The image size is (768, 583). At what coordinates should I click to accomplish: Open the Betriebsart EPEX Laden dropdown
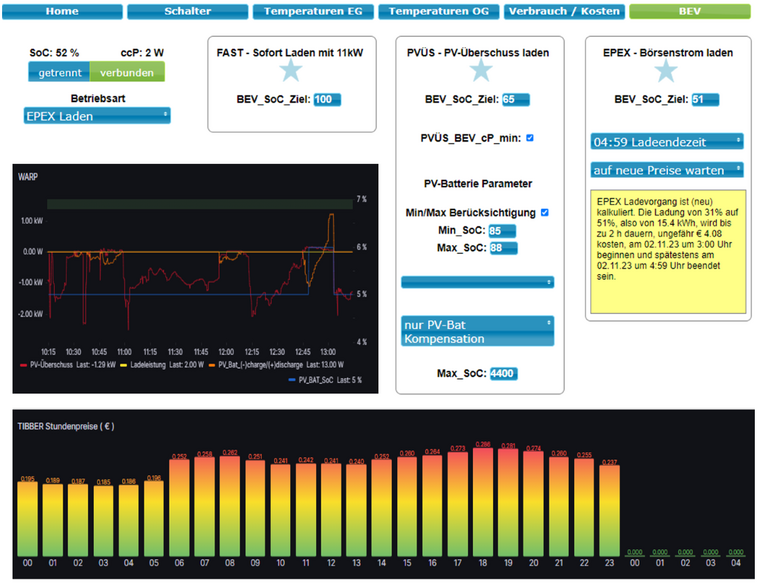coord(97,116)
